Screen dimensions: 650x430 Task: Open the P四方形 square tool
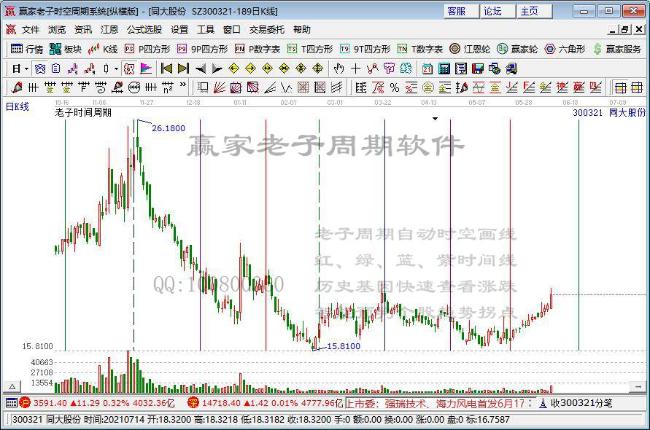[147, 49]
